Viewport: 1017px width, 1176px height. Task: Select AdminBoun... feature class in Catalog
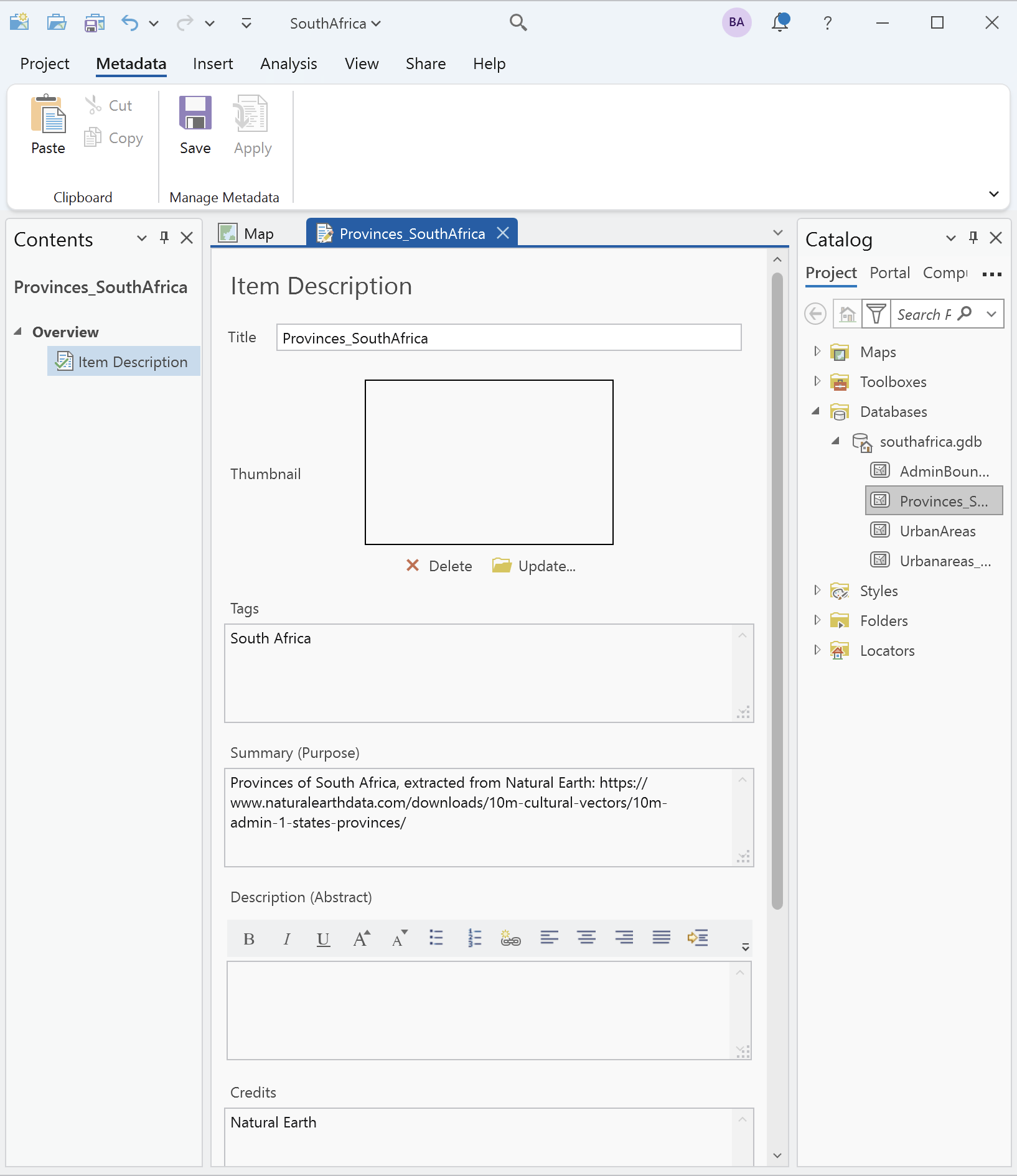pos(930,471)
